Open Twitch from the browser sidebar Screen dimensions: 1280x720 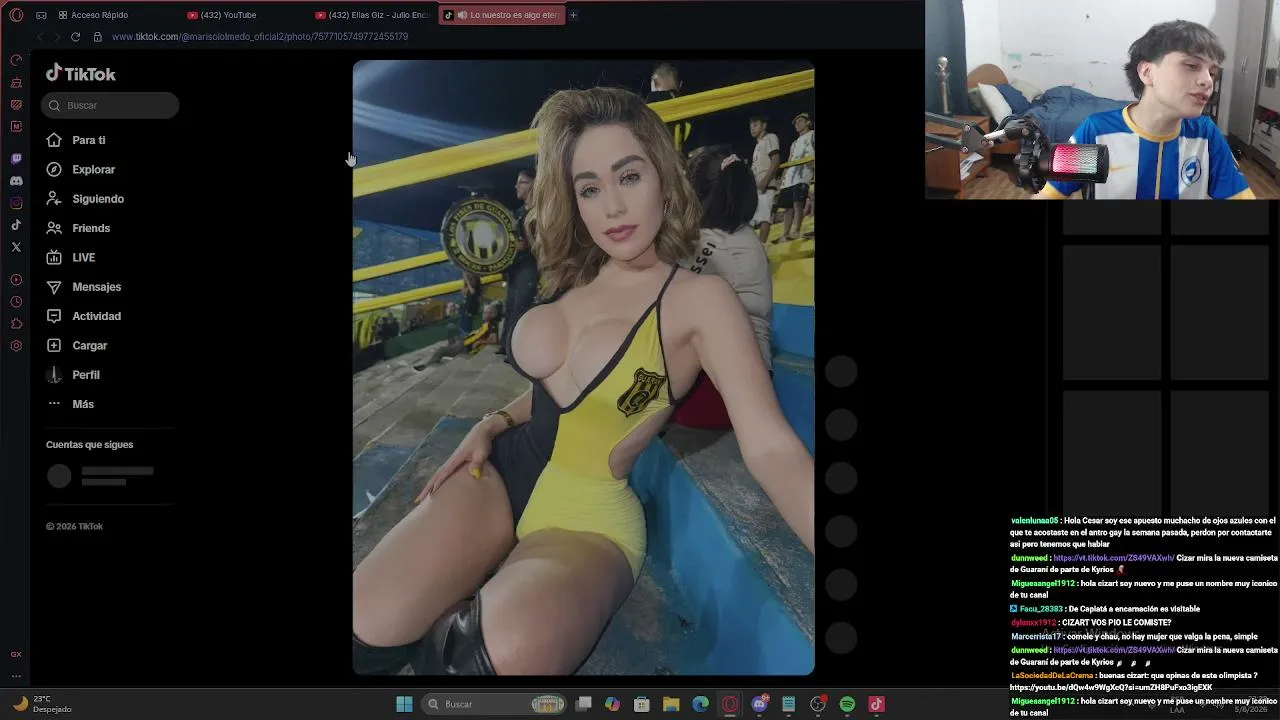pos(16,159)
